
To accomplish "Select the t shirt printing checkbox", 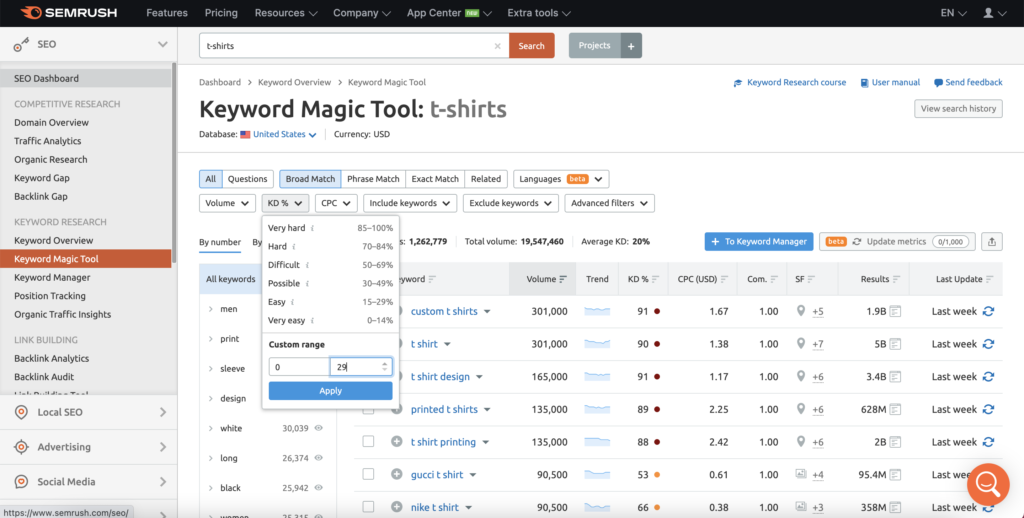I will pos(368,442).
